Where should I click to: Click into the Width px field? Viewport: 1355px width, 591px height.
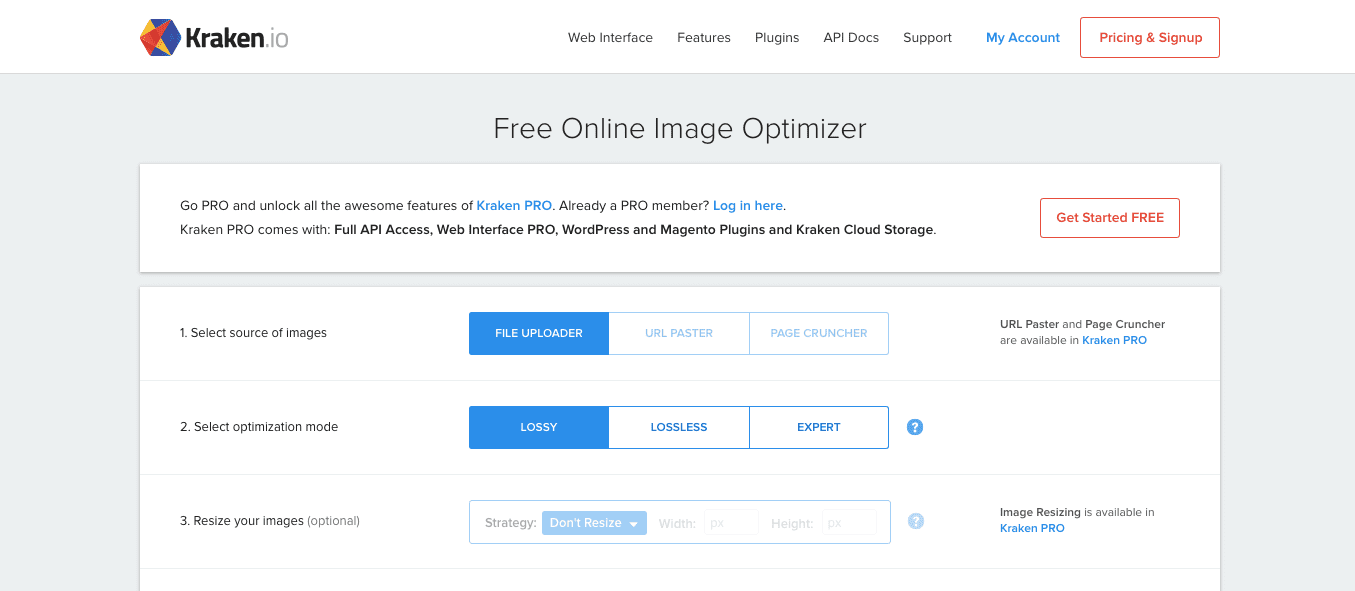[x=731, y=523]
